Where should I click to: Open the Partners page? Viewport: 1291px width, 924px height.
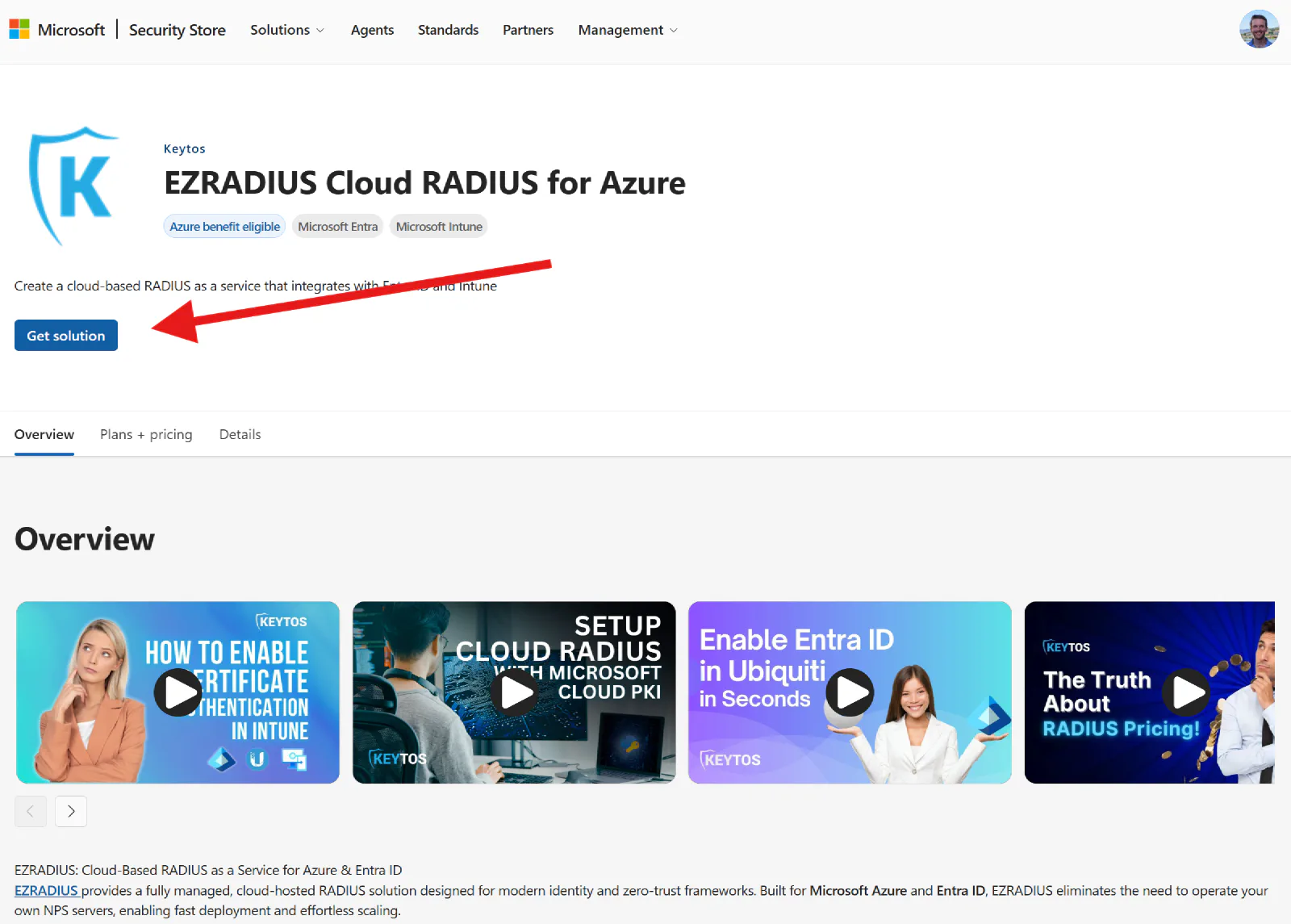(528, 30)
